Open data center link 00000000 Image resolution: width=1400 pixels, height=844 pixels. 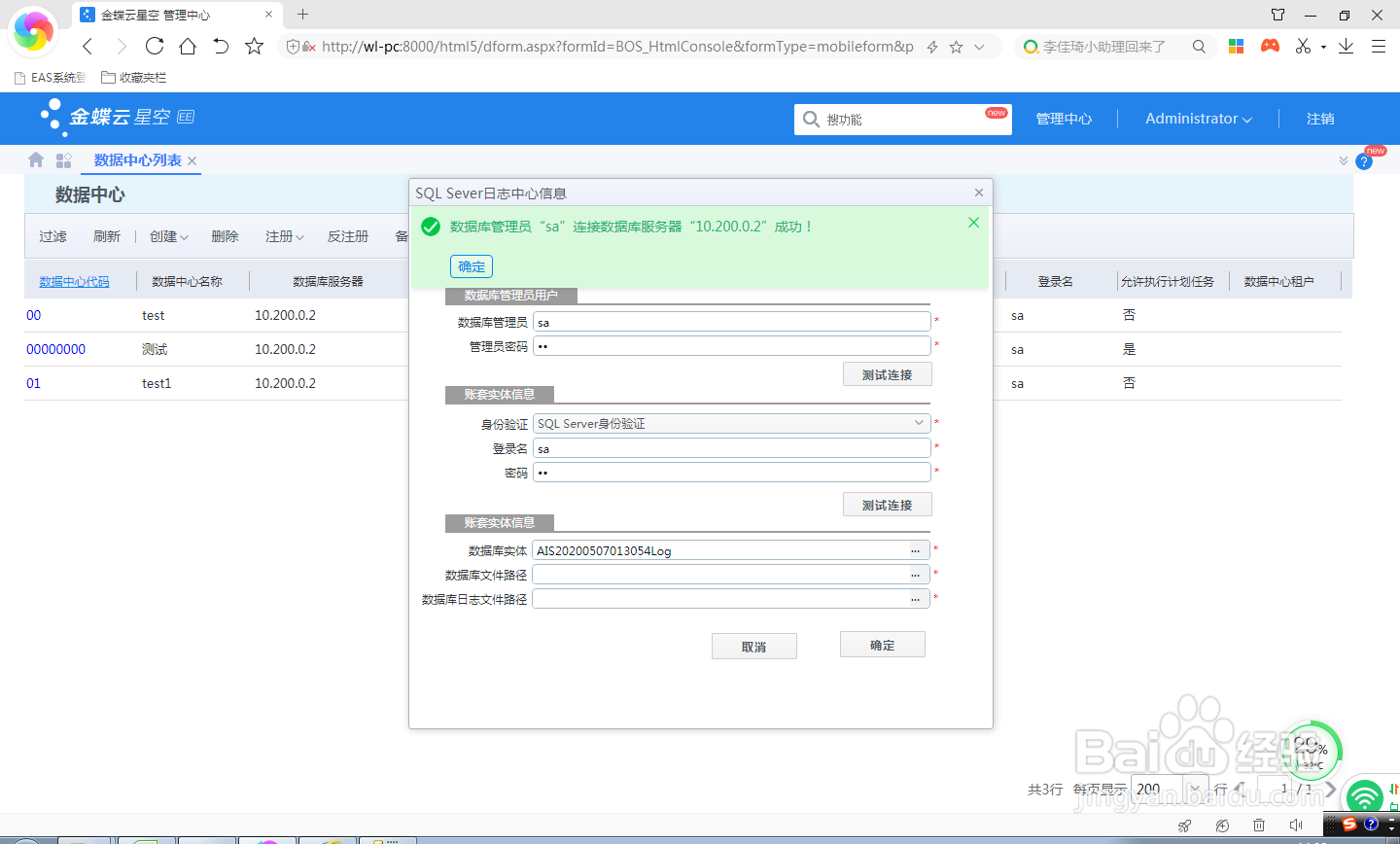[56, 349]
